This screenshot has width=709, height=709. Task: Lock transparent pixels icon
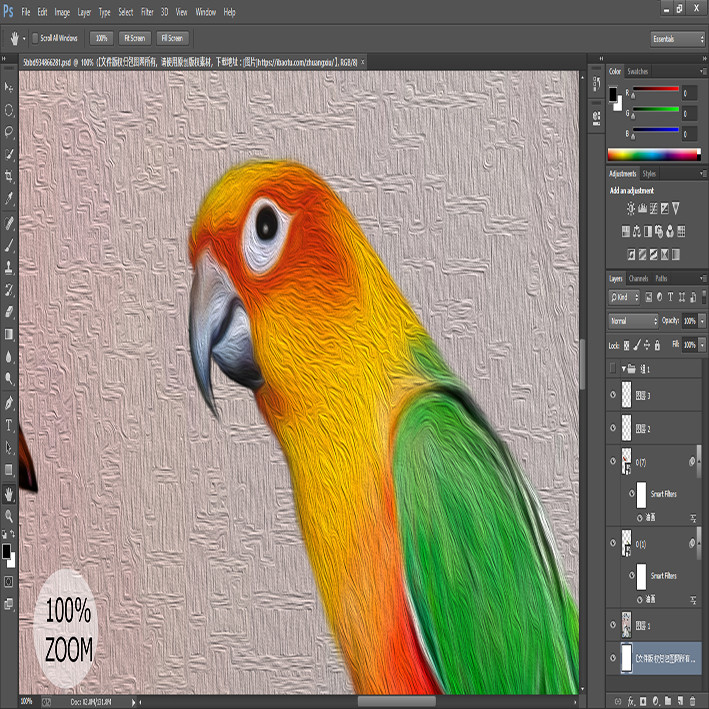[x=626, y=345]
